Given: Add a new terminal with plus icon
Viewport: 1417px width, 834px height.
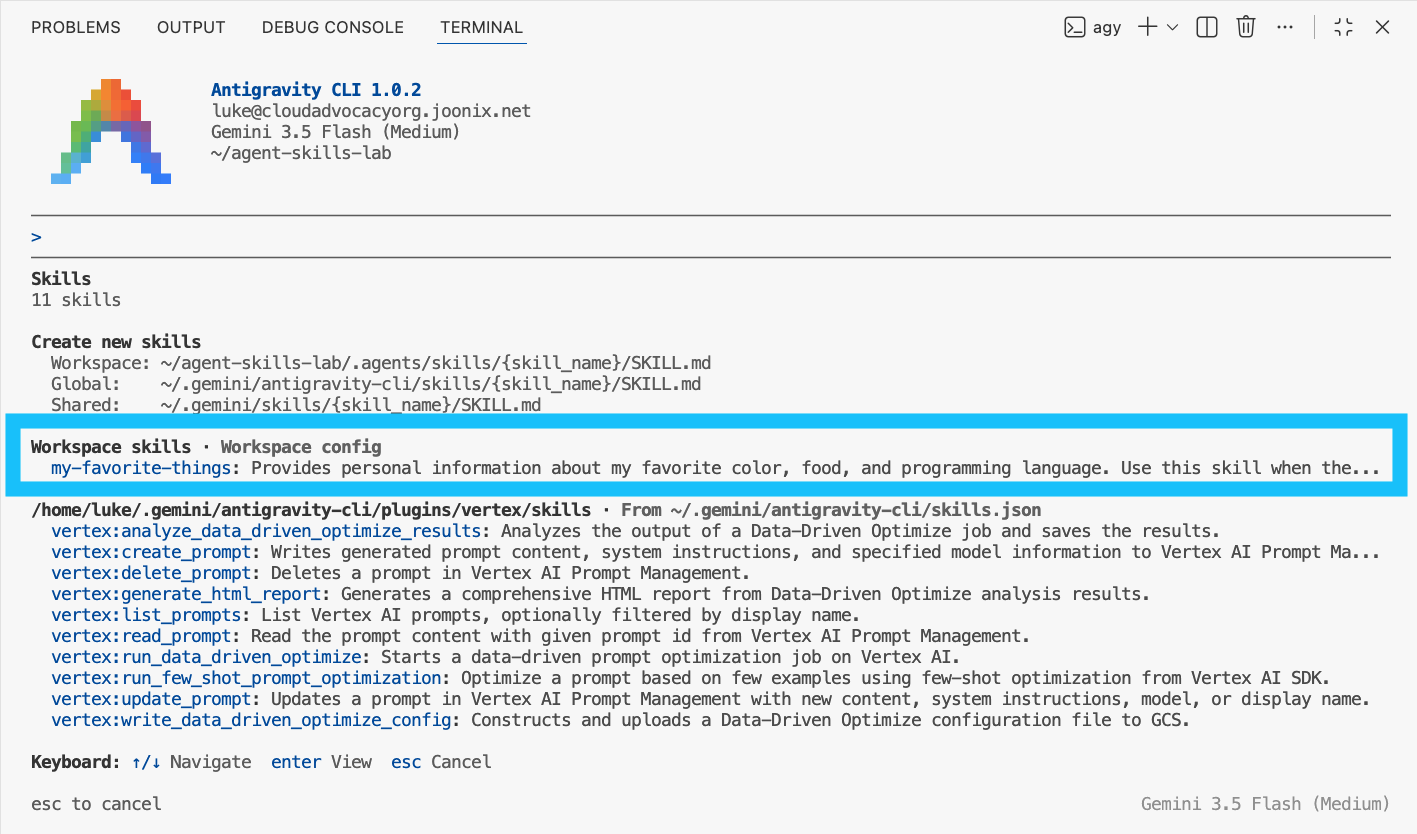Looking at the screenshot, I should tap(1147, 28).
